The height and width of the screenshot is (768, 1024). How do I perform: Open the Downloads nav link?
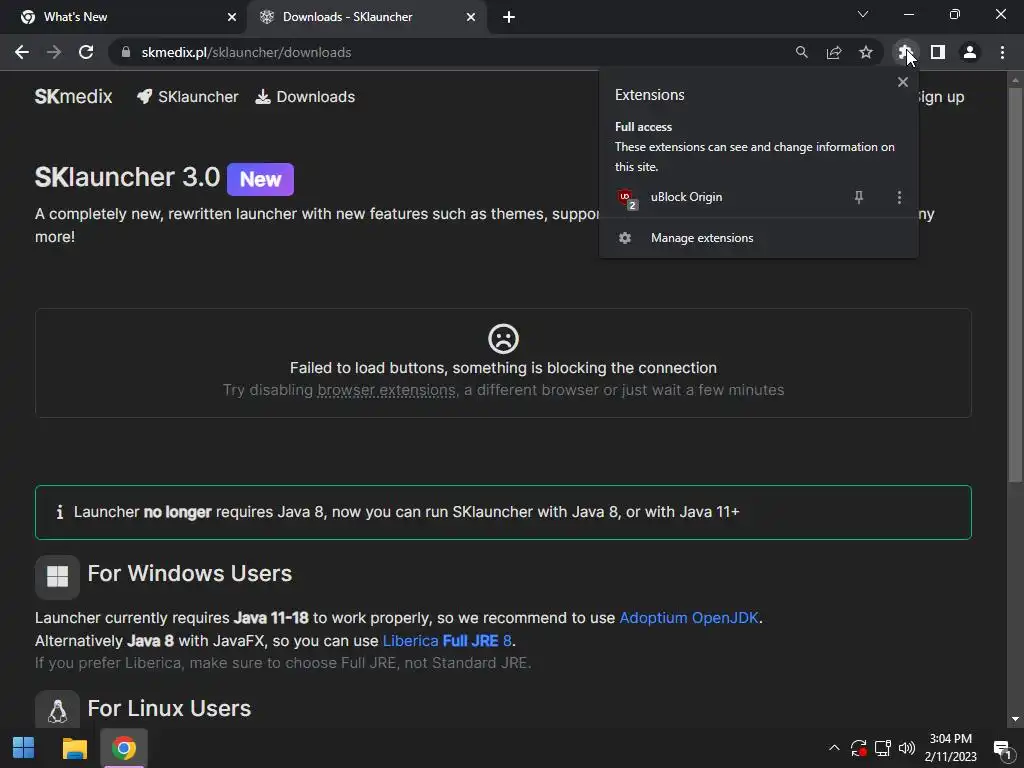pyautogui.click(x=305, y=97)
